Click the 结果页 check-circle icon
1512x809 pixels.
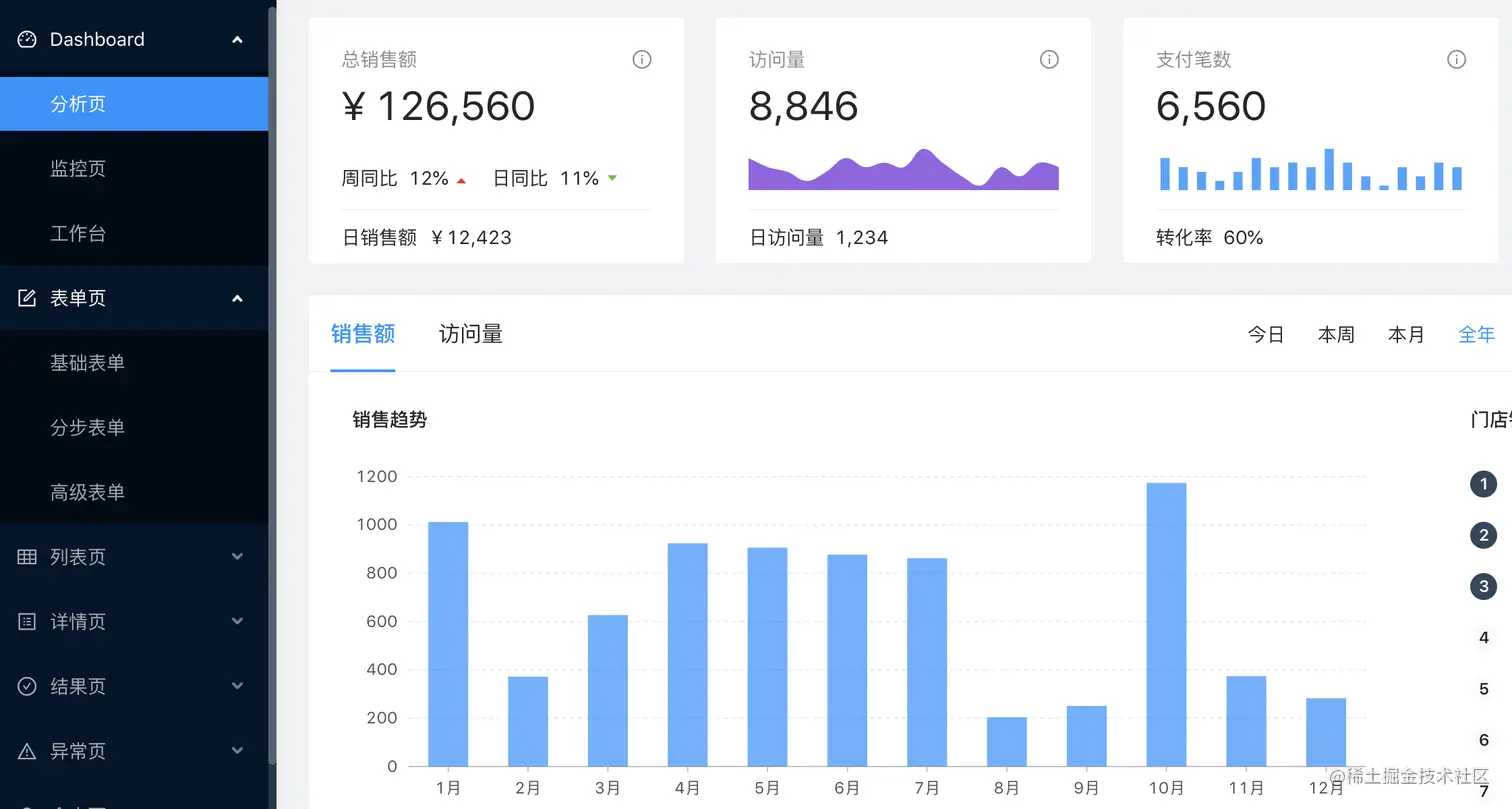tap(27, 686)
